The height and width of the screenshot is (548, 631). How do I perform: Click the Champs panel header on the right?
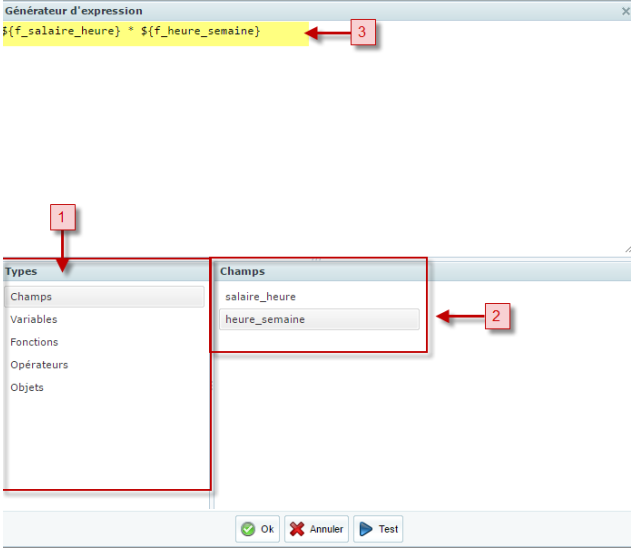click(242, 271)
